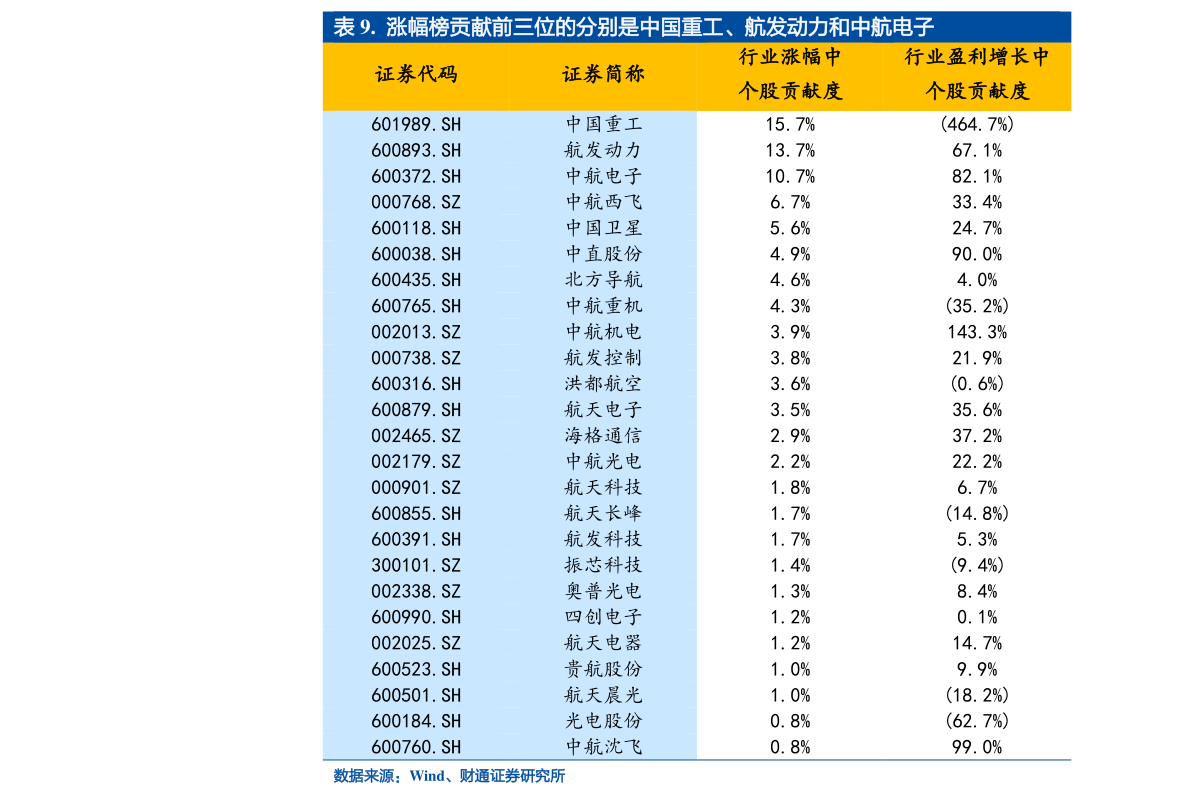The image size is (1191, 805).
Task: Click the 证券代码 column header
Action: point(416,74)
